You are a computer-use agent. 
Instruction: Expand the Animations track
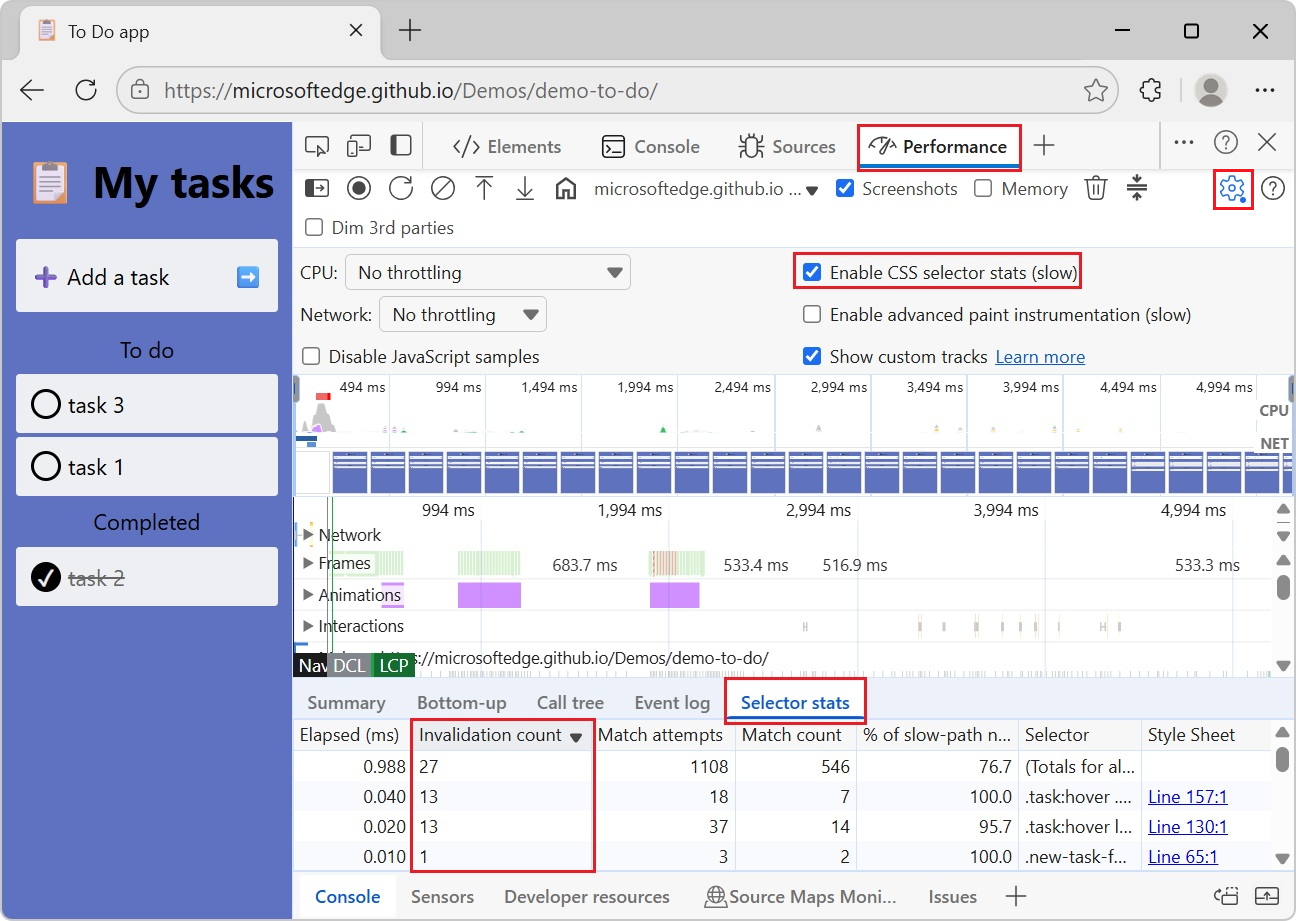click(x=308, y=595)
